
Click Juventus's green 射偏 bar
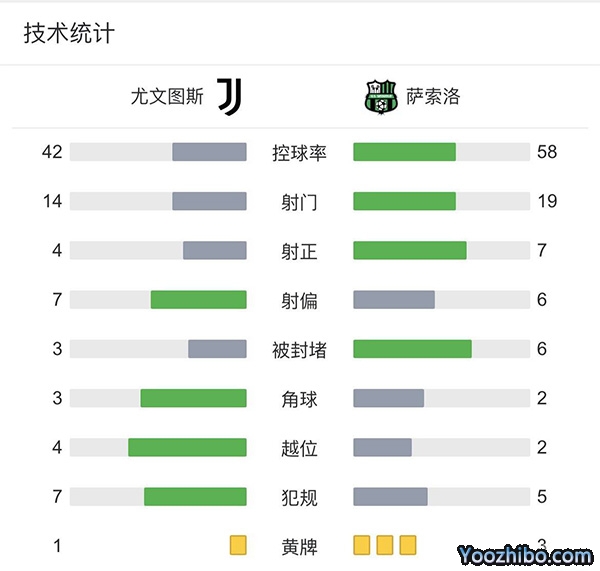[x=198, y=300]
